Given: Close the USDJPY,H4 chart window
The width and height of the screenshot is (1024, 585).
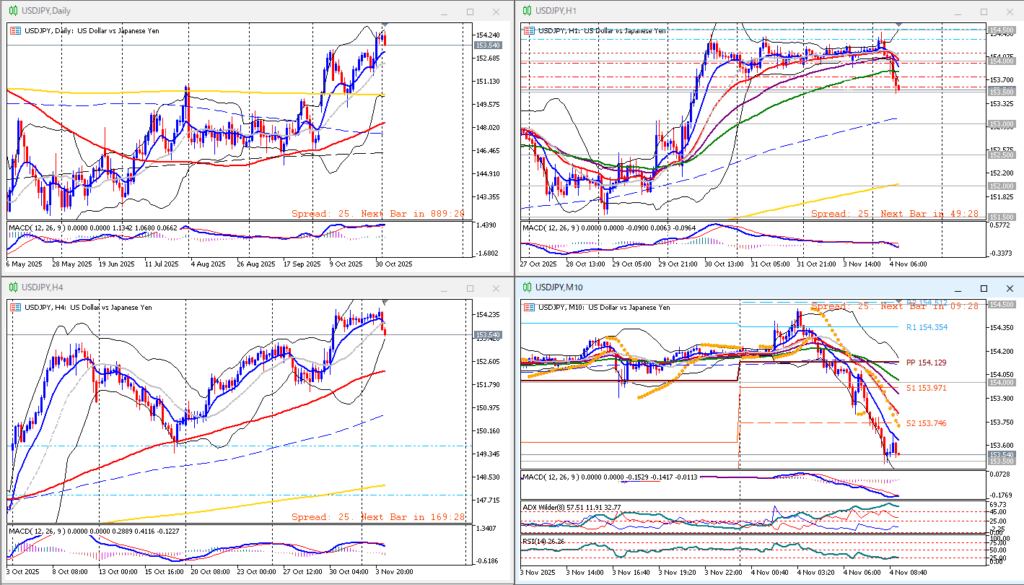Looking at the screenshot, I should coord(494,288).
